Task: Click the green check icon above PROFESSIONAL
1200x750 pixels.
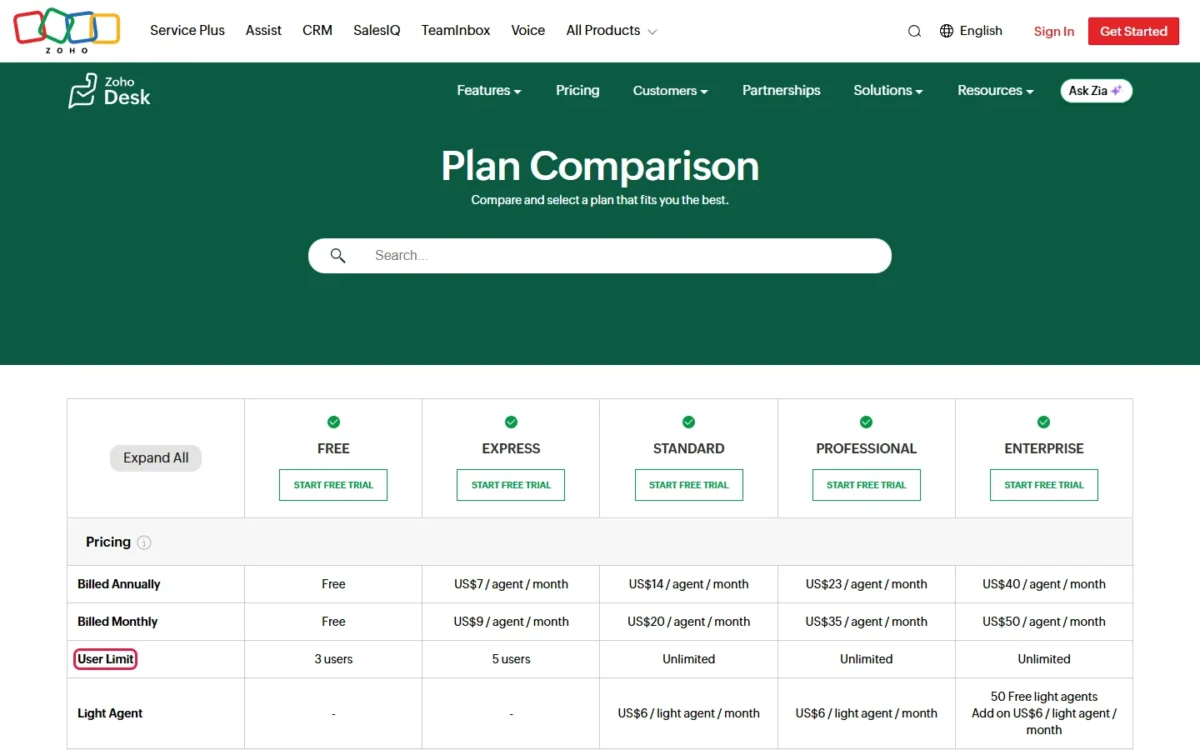Action: coord(866,422)
